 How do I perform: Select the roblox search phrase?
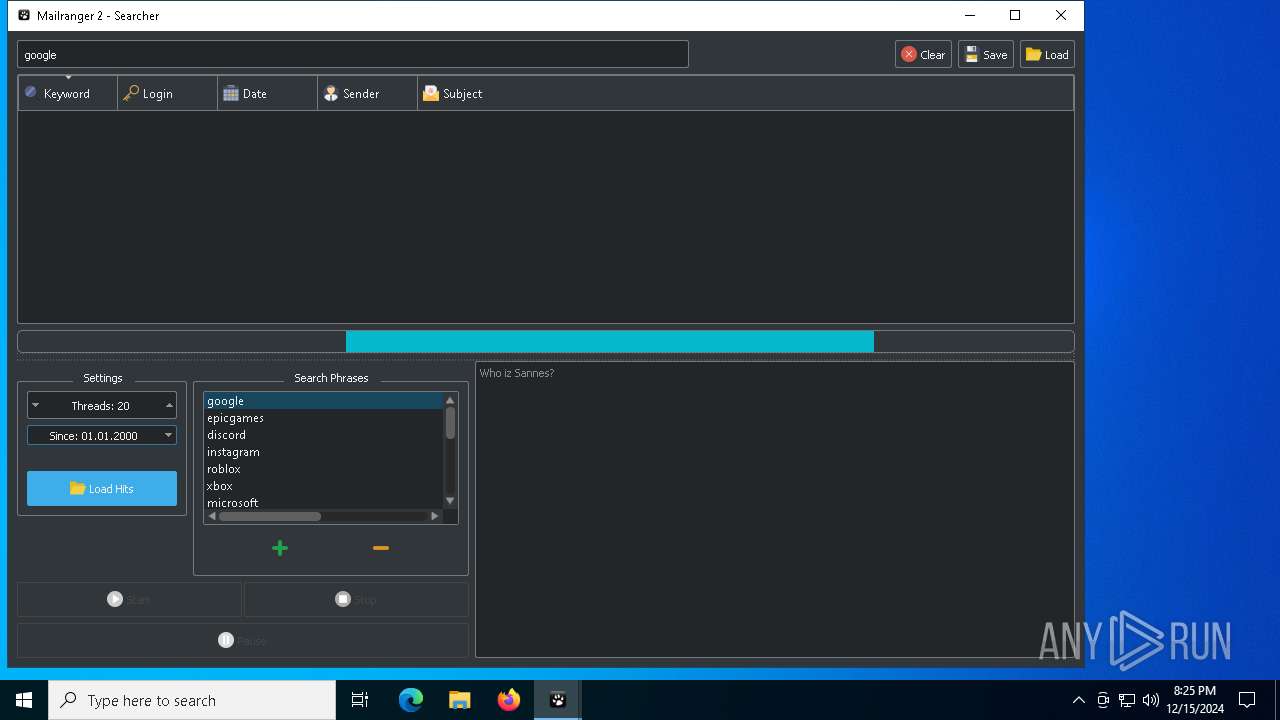pos(323,469)
